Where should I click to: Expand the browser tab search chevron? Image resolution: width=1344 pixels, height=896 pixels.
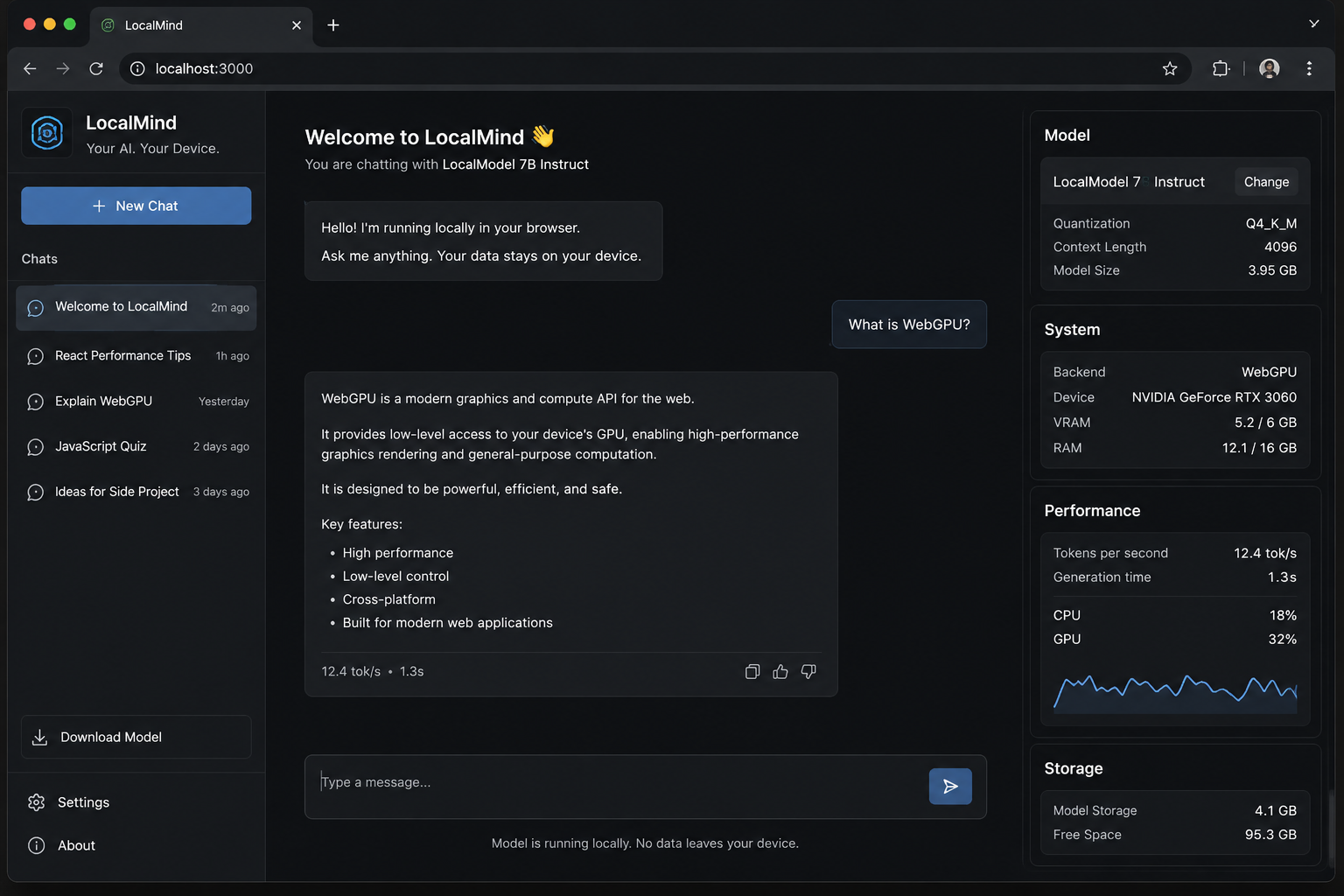click(x=1313, y=24)
